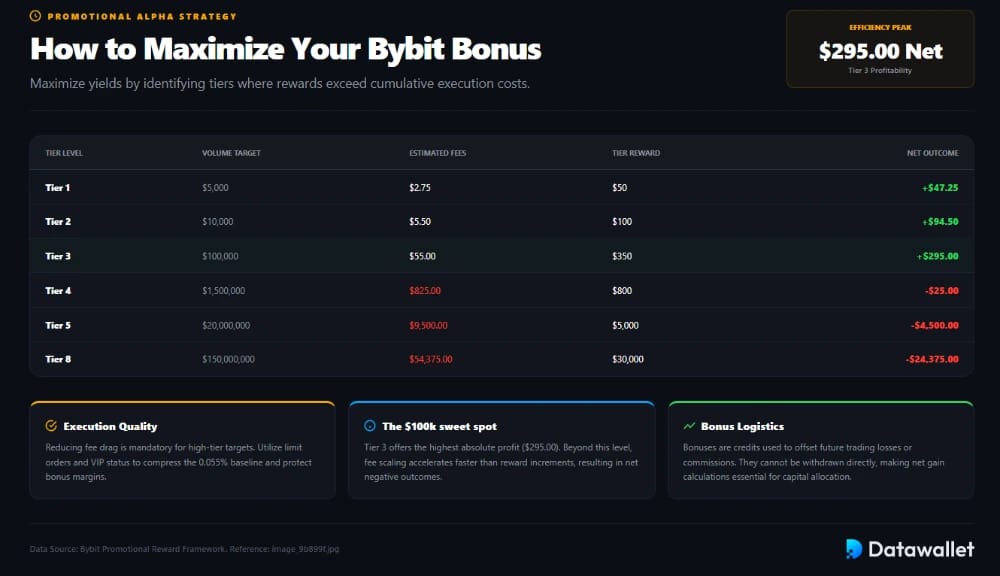The width and height of the screenshot is (1000, 576).
Task: Click the Datawallet logo icon
Action: pyautogui.click(x=853, y=549)
